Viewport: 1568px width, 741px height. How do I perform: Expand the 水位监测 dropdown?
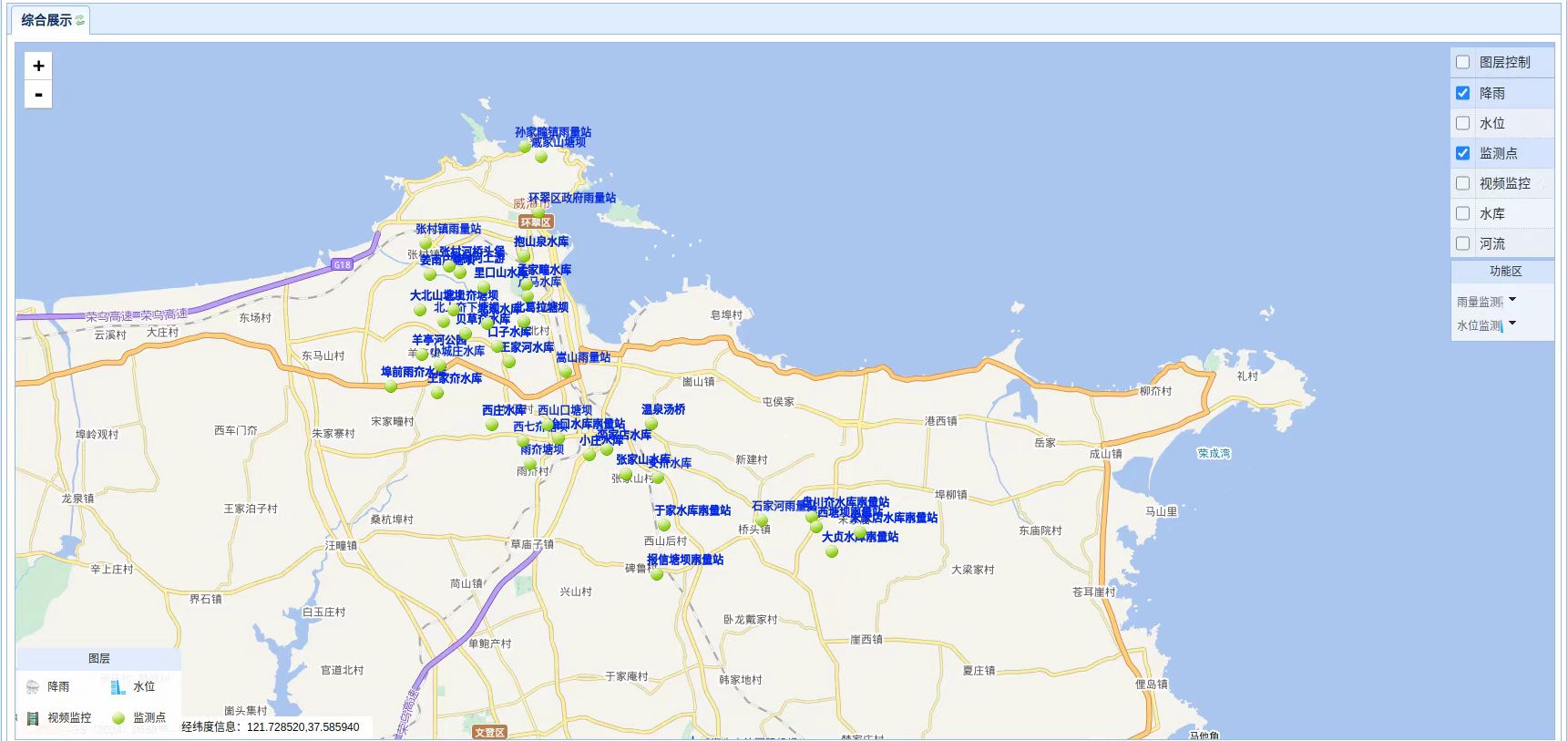point(1512,324)
